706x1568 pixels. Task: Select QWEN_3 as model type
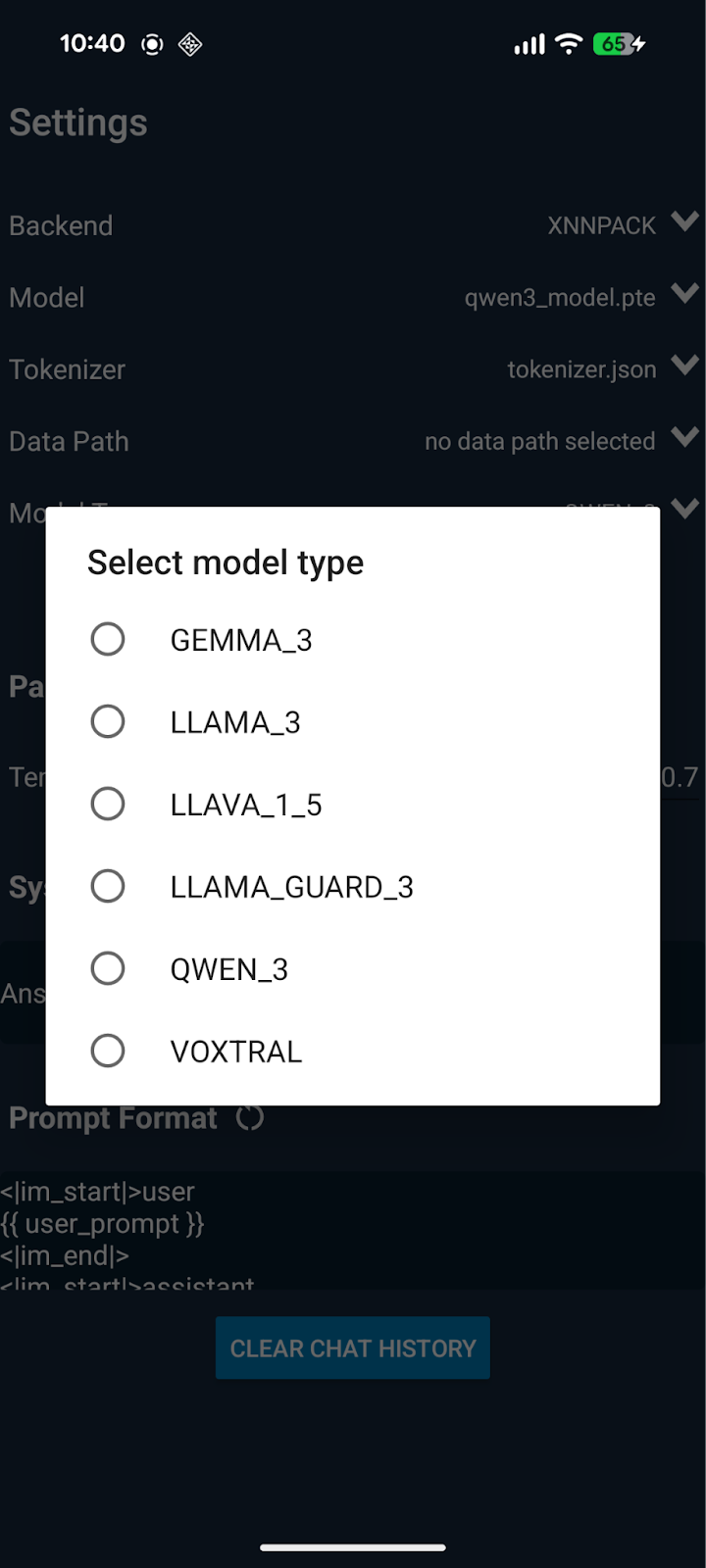pyautogui.click(x=108, y=969)
